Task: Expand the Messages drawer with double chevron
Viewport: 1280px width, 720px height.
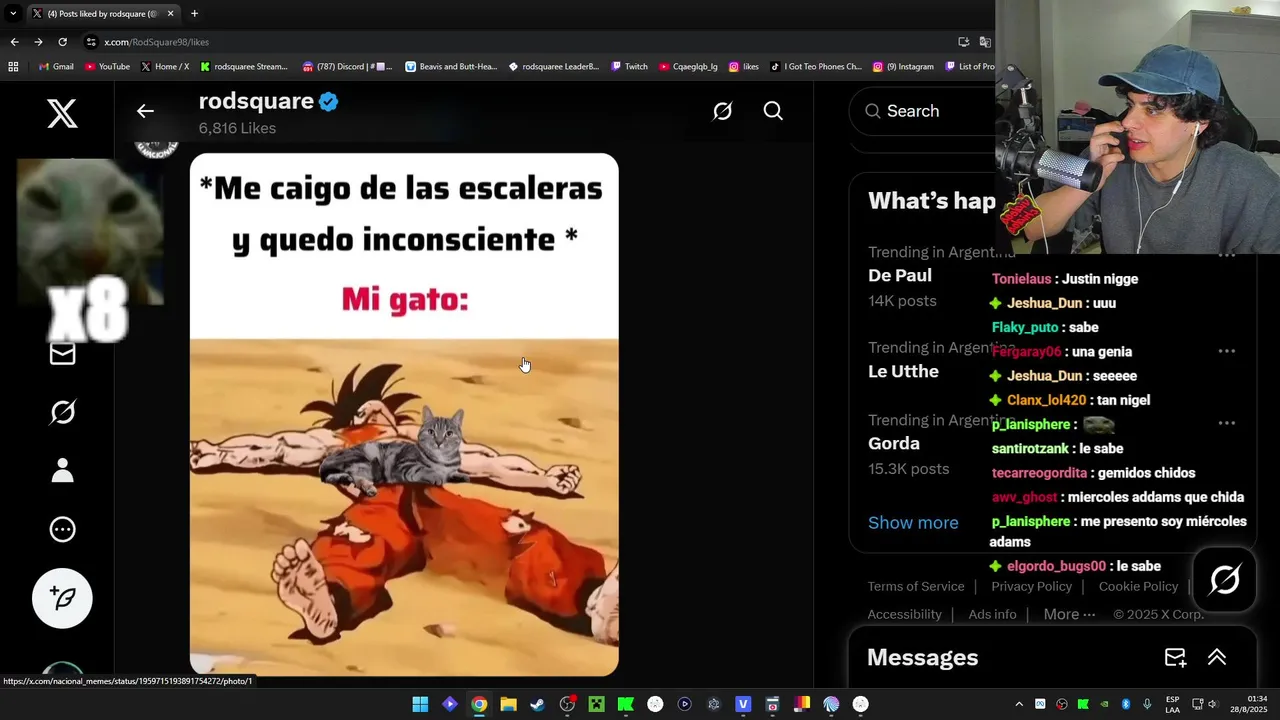Action: pyautogui.click(x=1217, y=657)
